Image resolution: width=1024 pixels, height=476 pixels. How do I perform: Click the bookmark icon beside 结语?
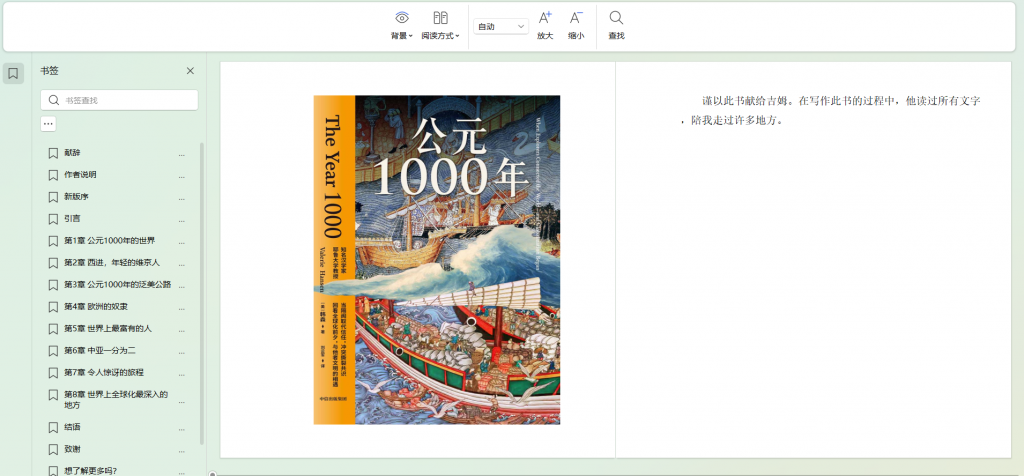point(53,427)
